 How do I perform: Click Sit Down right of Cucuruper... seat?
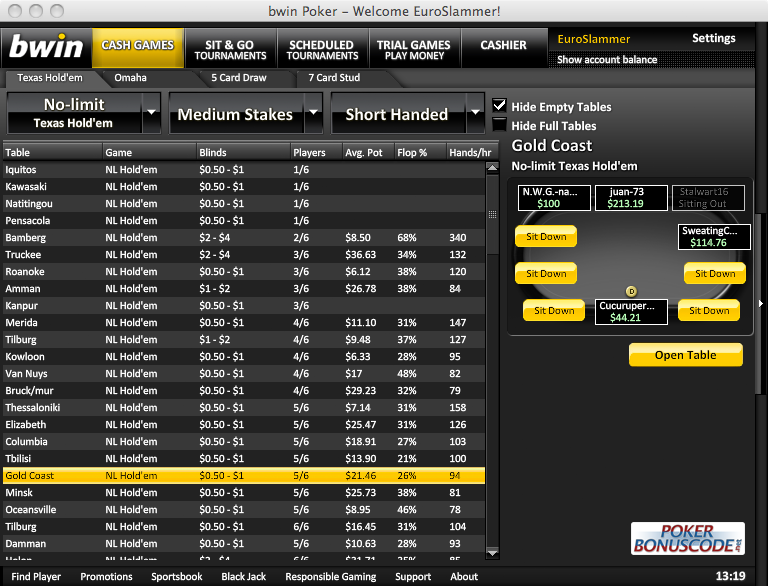709,310
